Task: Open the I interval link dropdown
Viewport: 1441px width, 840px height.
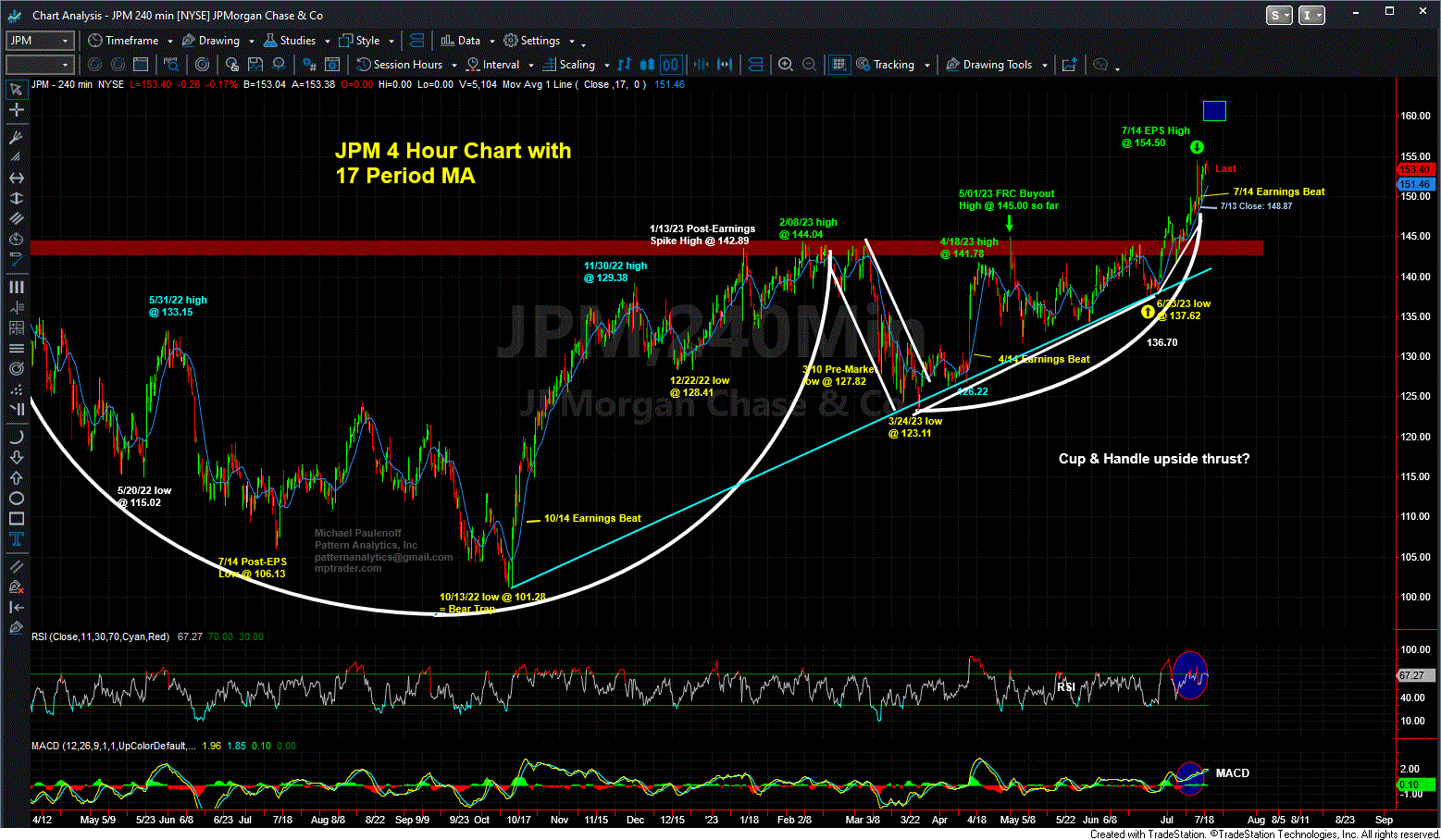Action: click(1311, 15)
